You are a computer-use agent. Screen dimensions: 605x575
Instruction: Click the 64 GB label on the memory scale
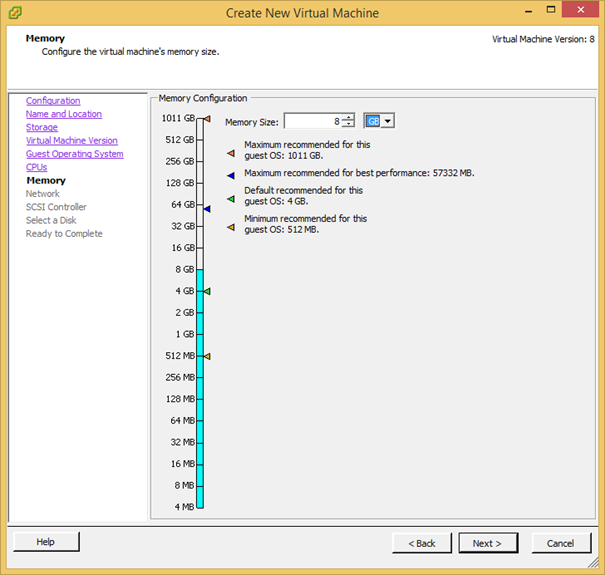pos(183,205)
